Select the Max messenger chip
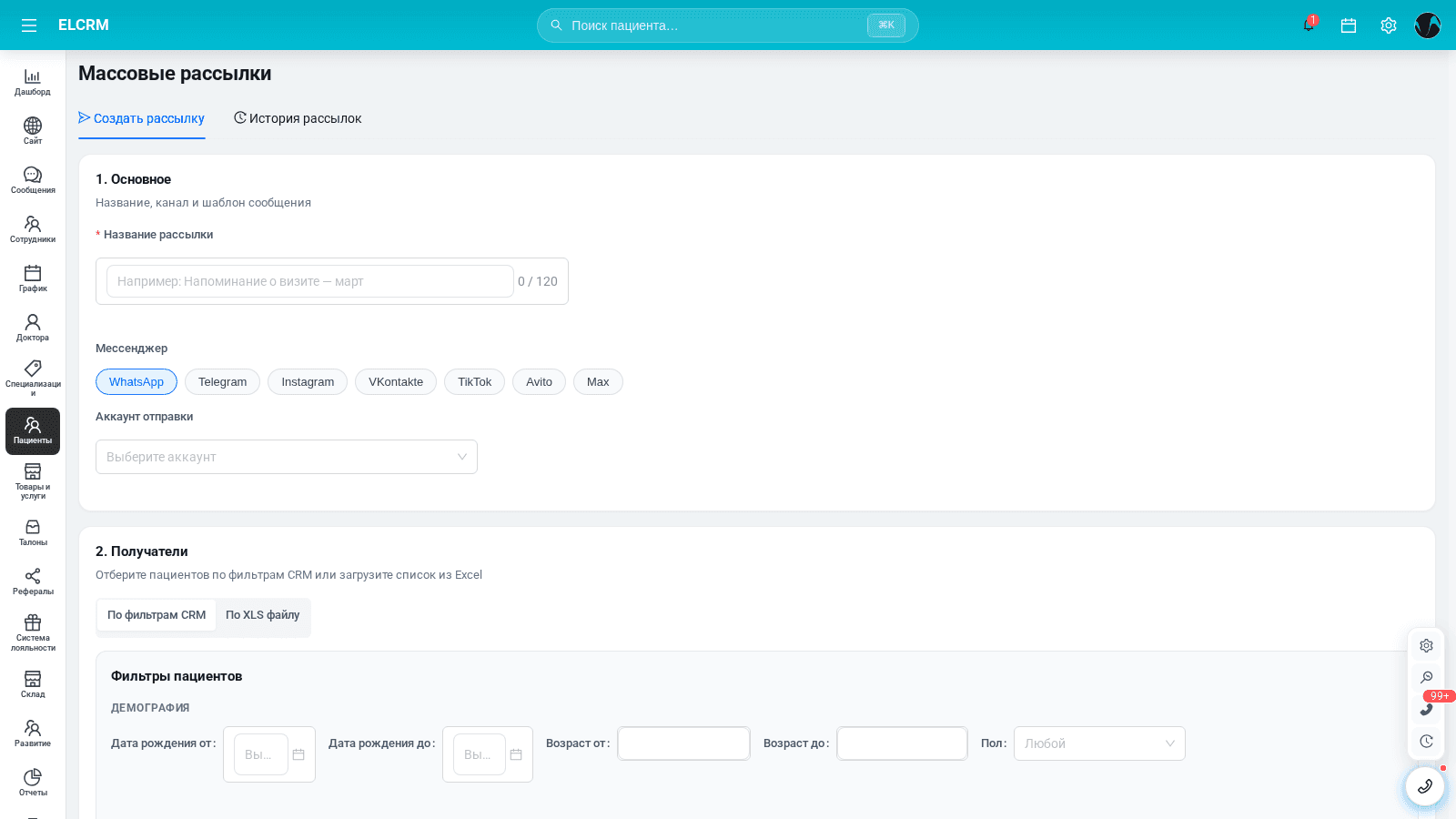Screen dimensions: 1456x819 pos(598,382)
